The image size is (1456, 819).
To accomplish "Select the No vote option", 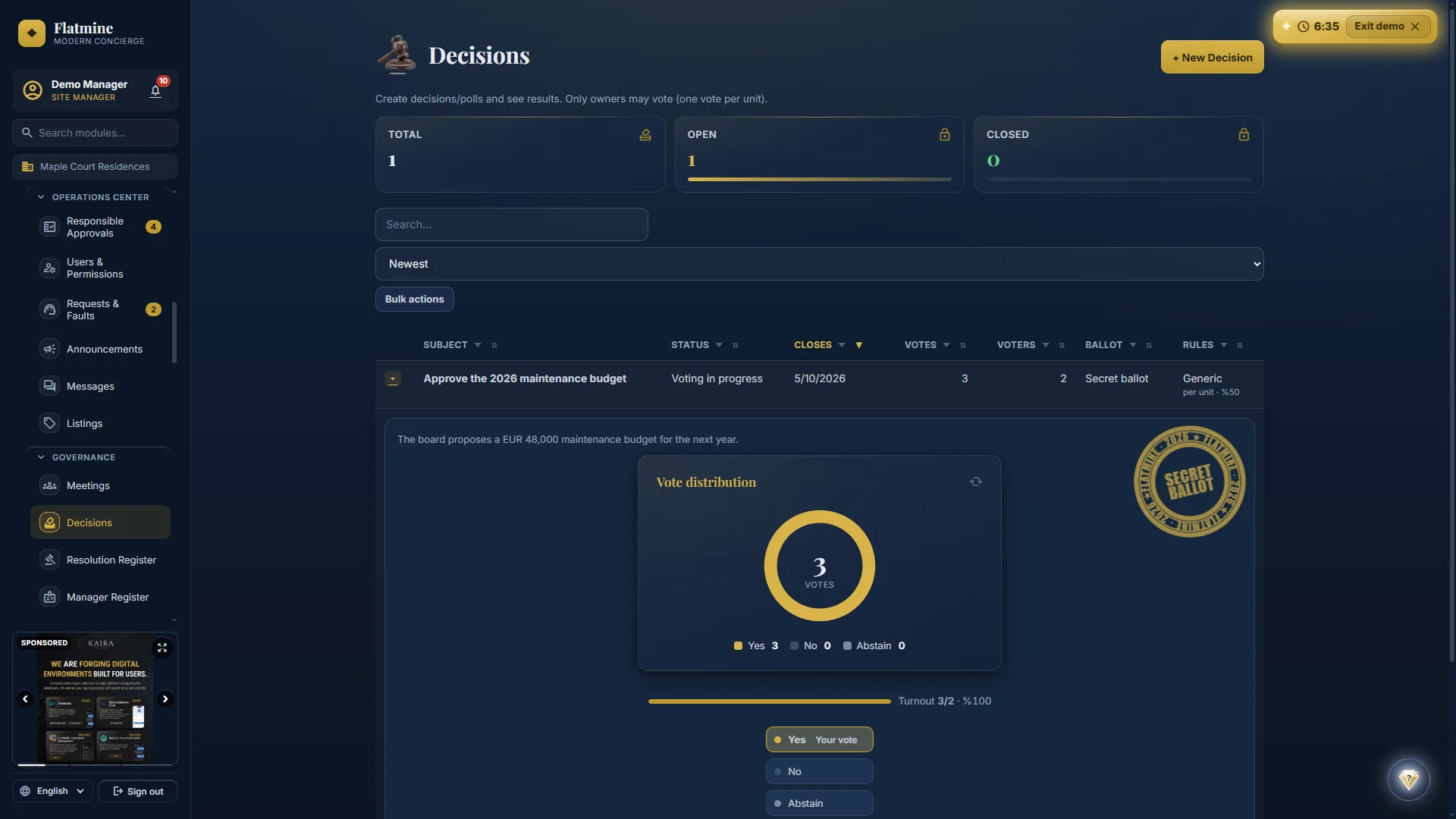I will pyautogui.click(x=819, y=771).
